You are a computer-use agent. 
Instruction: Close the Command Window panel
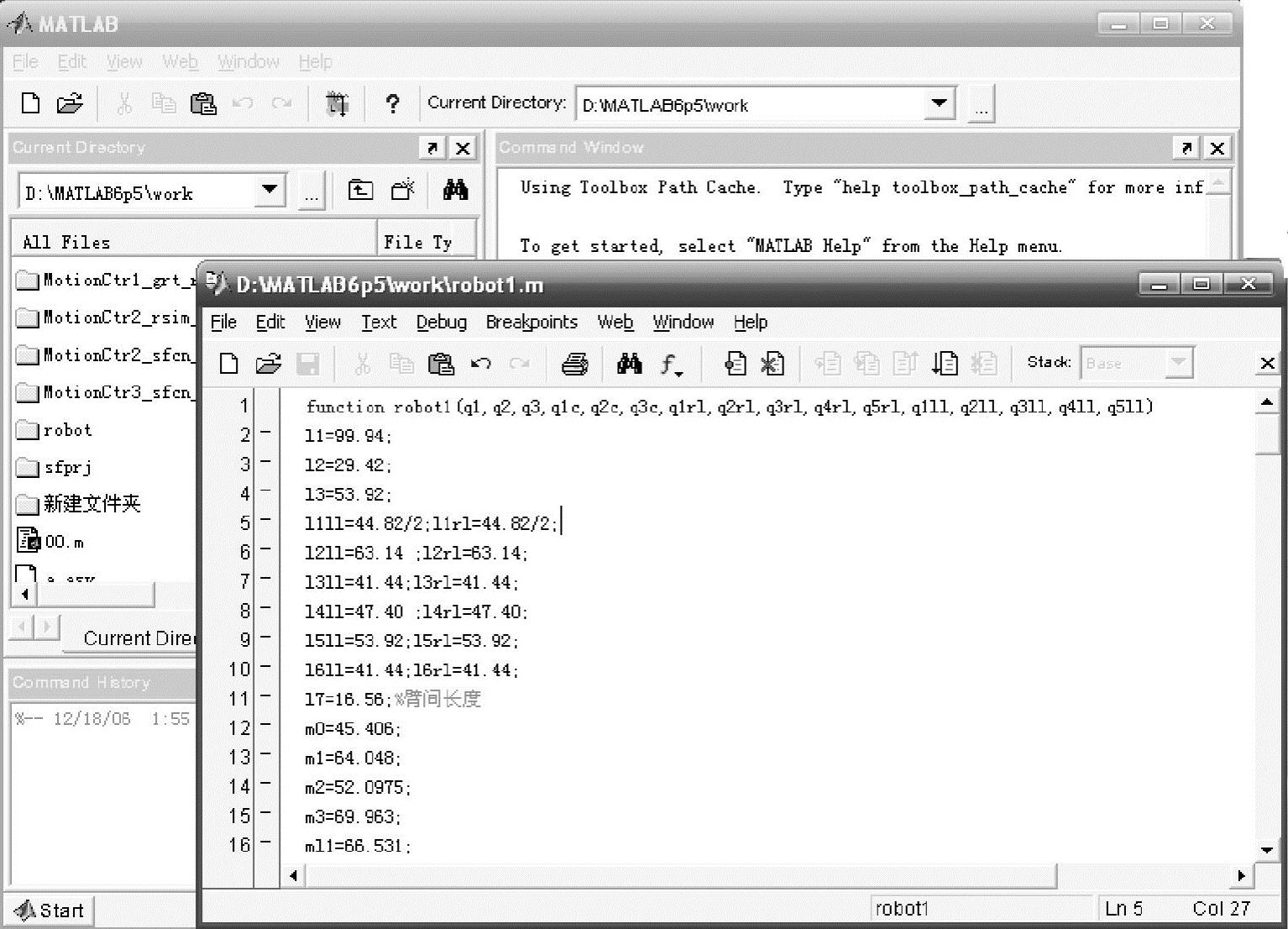[x=1217, y=148]
